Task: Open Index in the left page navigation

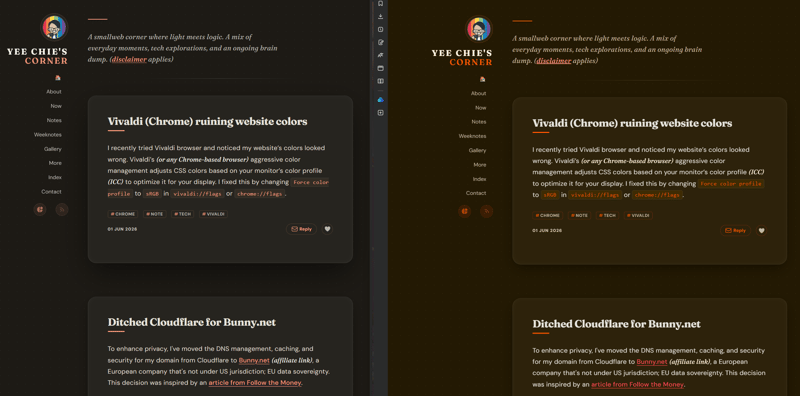Action: (x=55, y=178)
